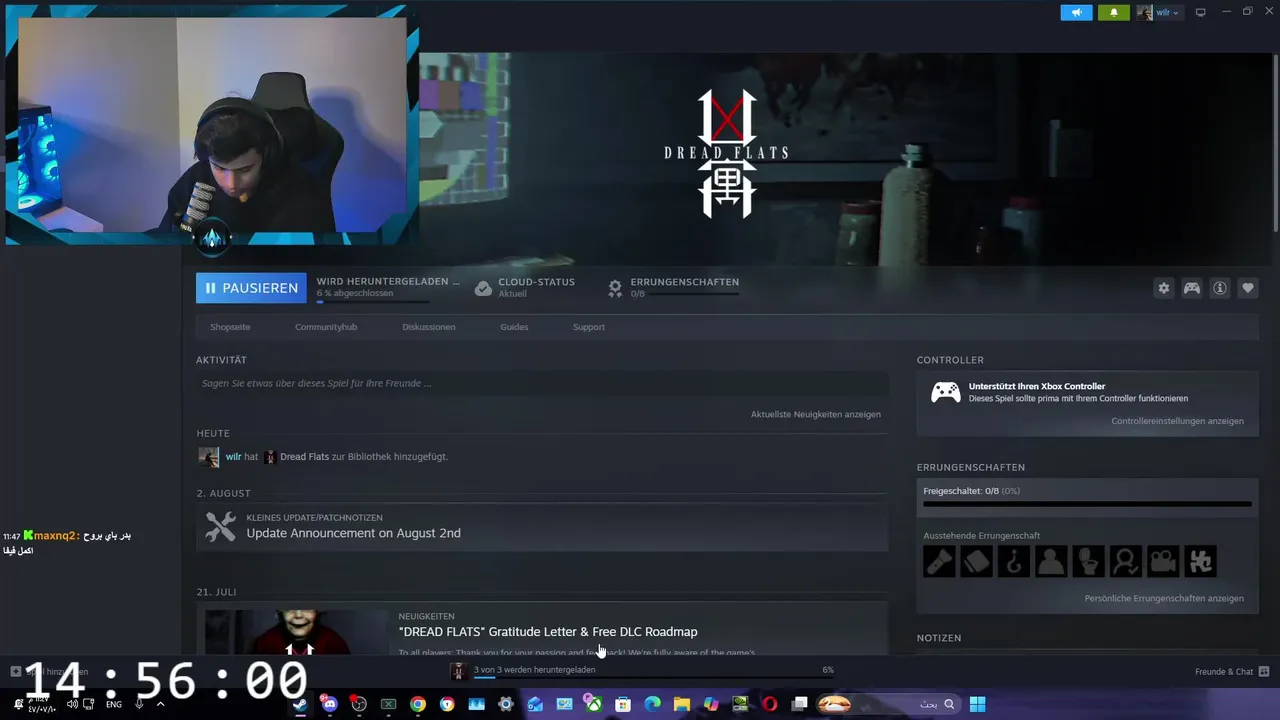Open File Explorer from the taskbar
Image resolution: width=1280 pixels, height=720 pixels.
coord(682,704)
